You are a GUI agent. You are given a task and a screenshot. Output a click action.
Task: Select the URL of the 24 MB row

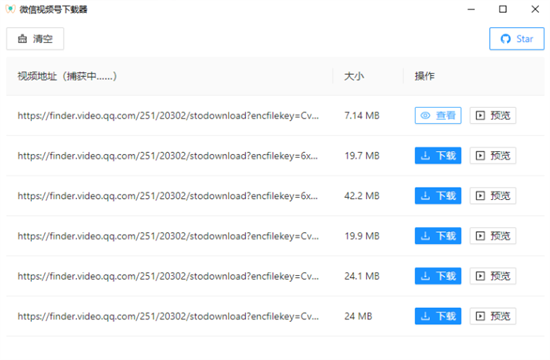(x=168, y=316)
